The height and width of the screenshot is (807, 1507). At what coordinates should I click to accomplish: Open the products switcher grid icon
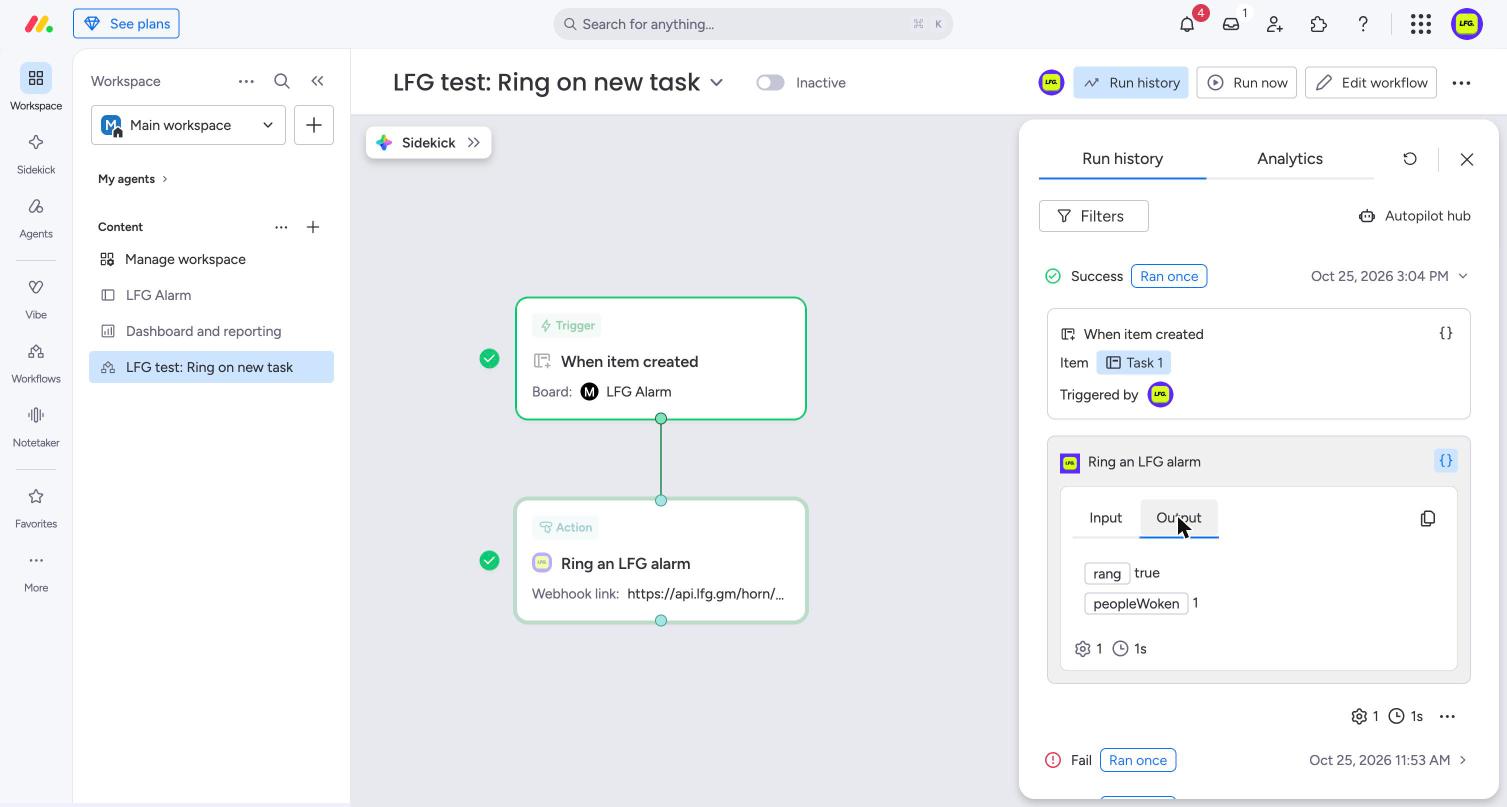pos(1421,24)
